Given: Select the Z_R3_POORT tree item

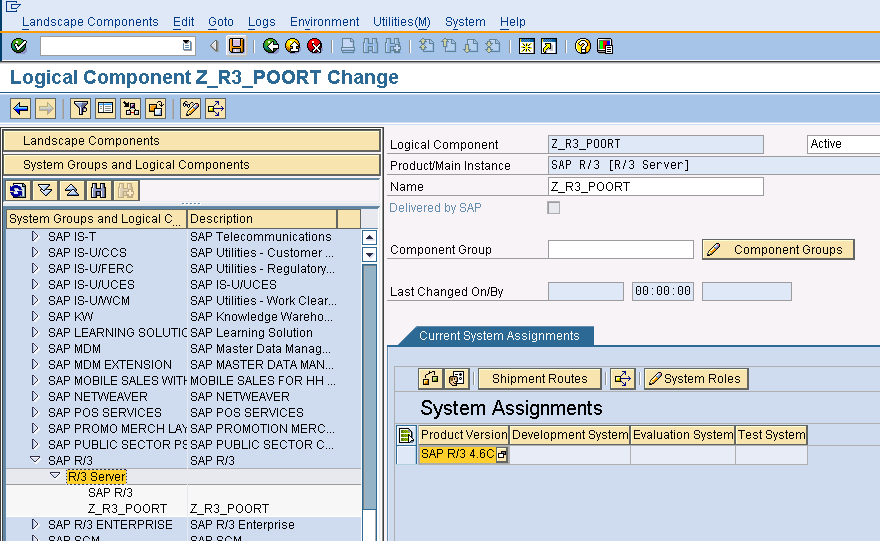Looking at the screenshot, I should click(127, 508).
